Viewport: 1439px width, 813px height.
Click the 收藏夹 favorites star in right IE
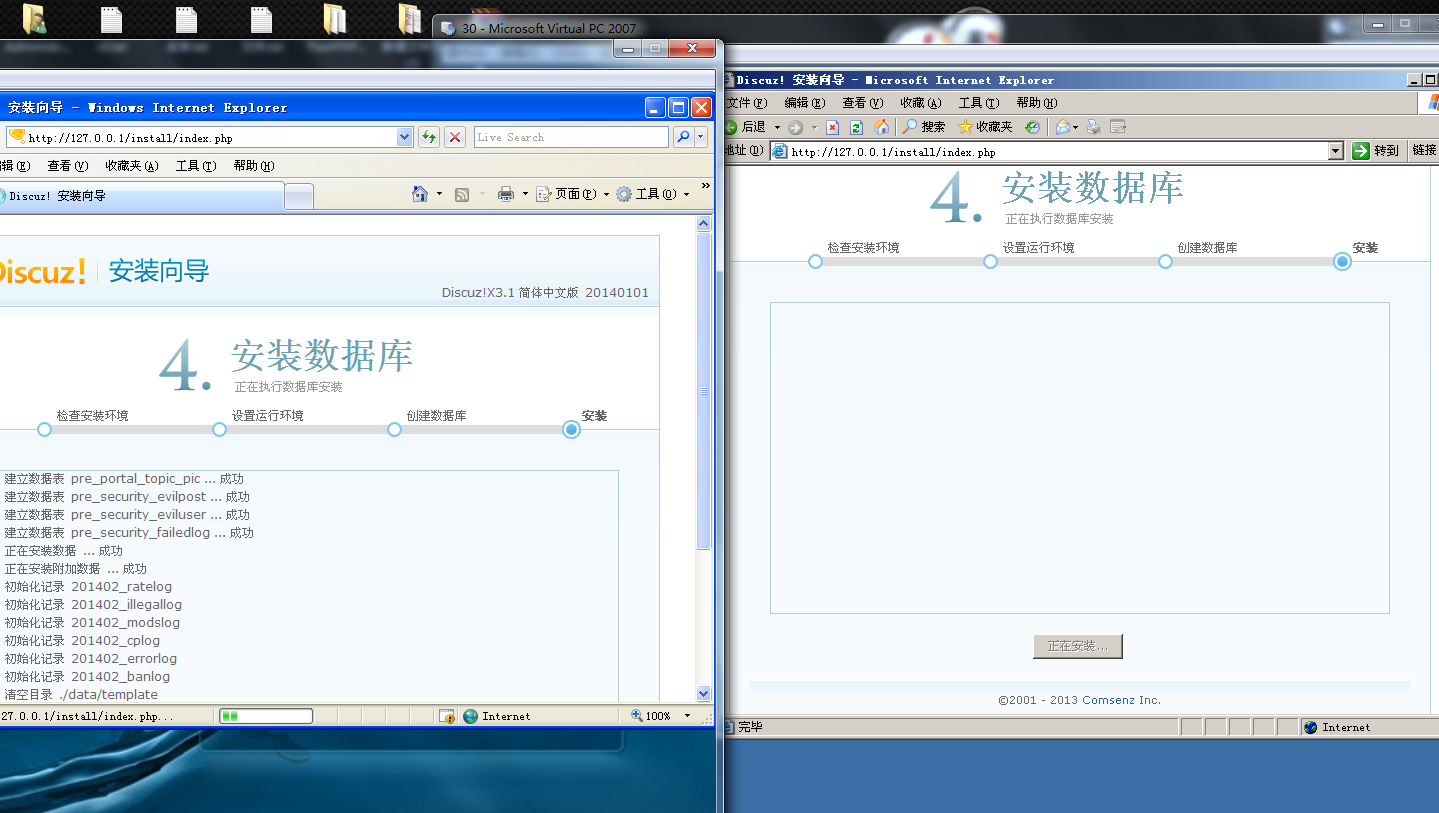coord(965,127)
